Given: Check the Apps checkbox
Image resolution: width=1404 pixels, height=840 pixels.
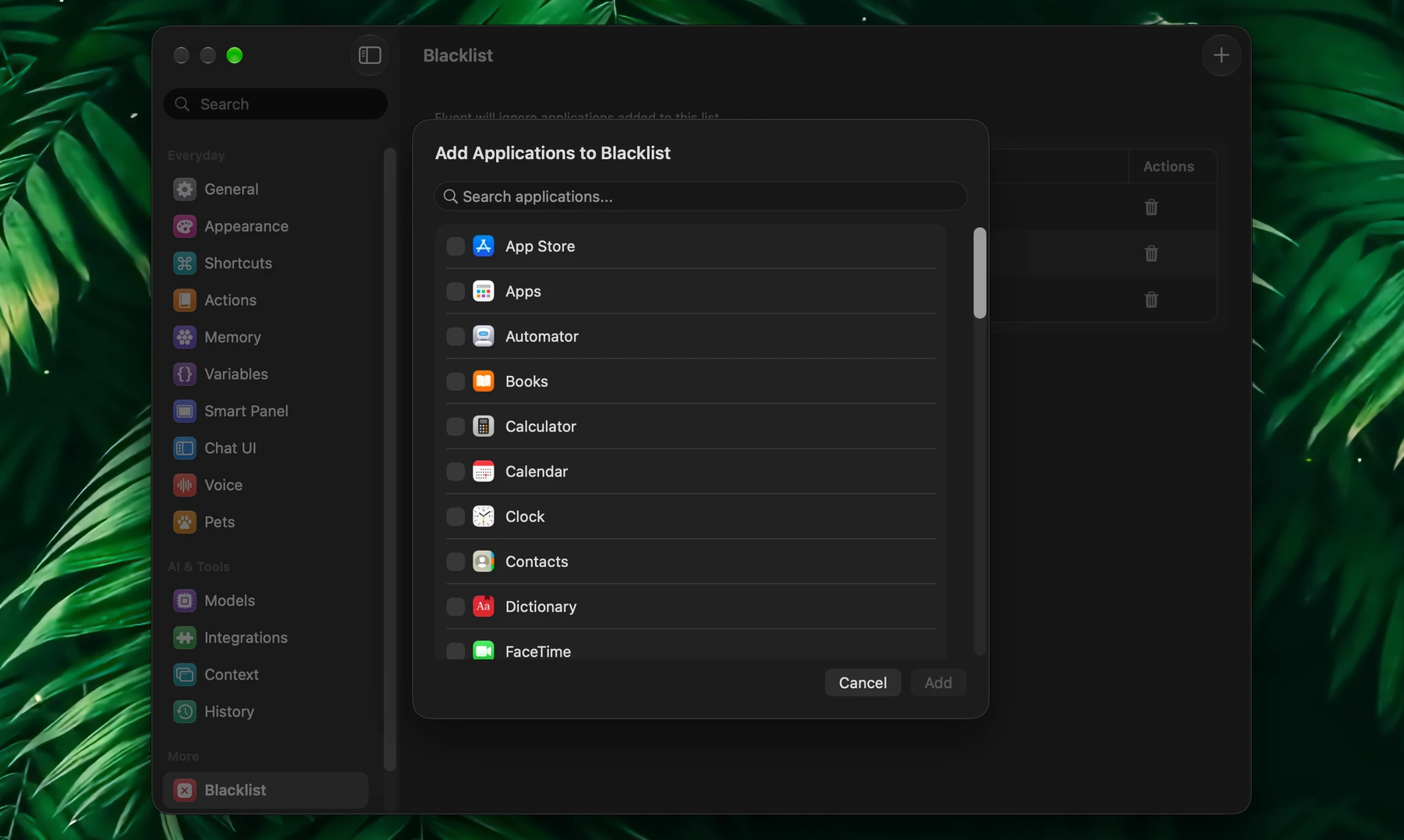Looking at the screenshot, I should [x=456, y=292].
